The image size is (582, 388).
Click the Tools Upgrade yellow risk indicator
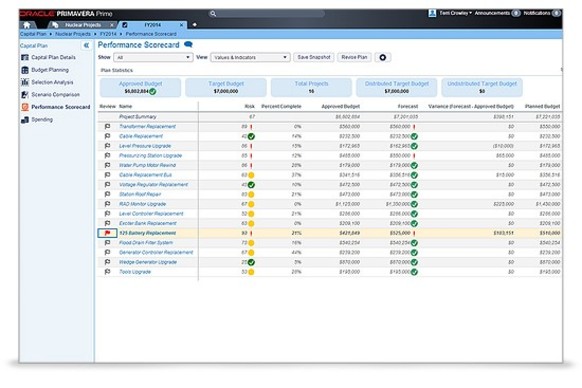251,272
